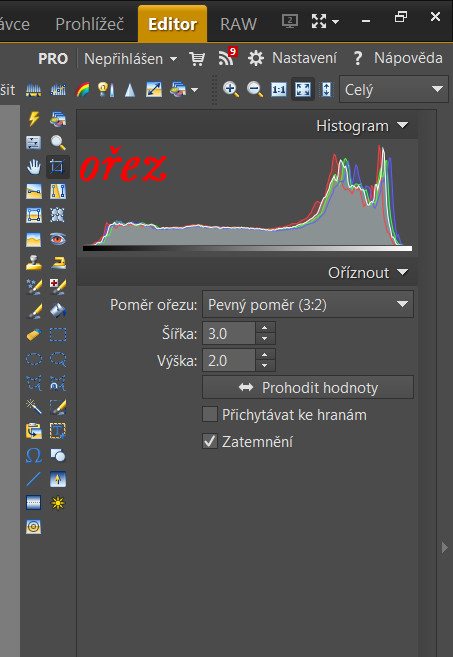This screenshot has width=453, height=657.
Task: Click the Prohodit hodnoty button
Action: (x=308, y=387)
